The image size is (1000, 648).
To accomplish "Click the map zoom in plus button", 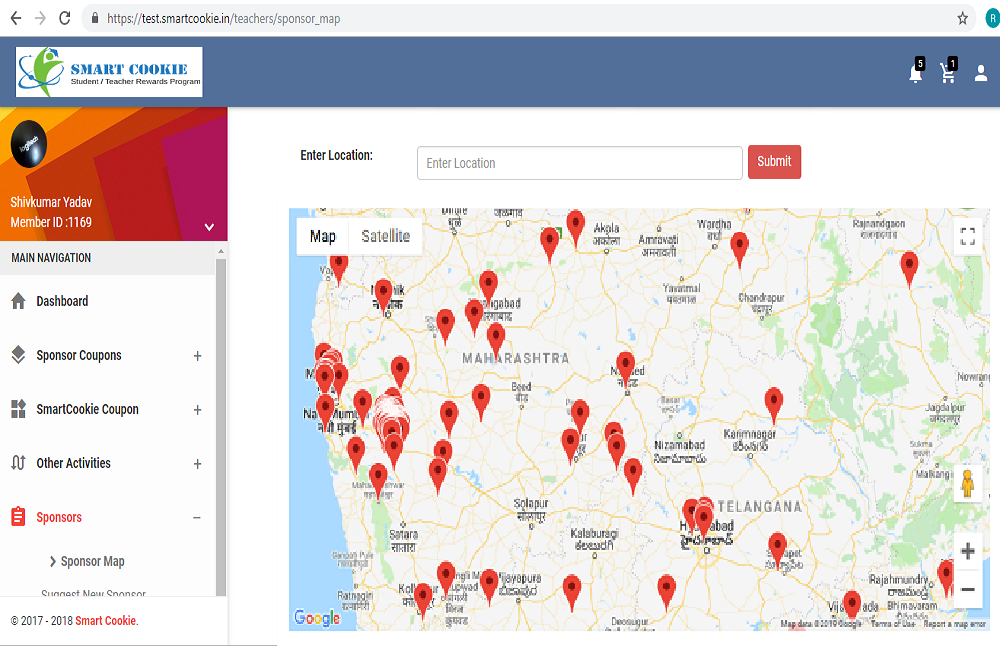I will (x=967, y=552).
